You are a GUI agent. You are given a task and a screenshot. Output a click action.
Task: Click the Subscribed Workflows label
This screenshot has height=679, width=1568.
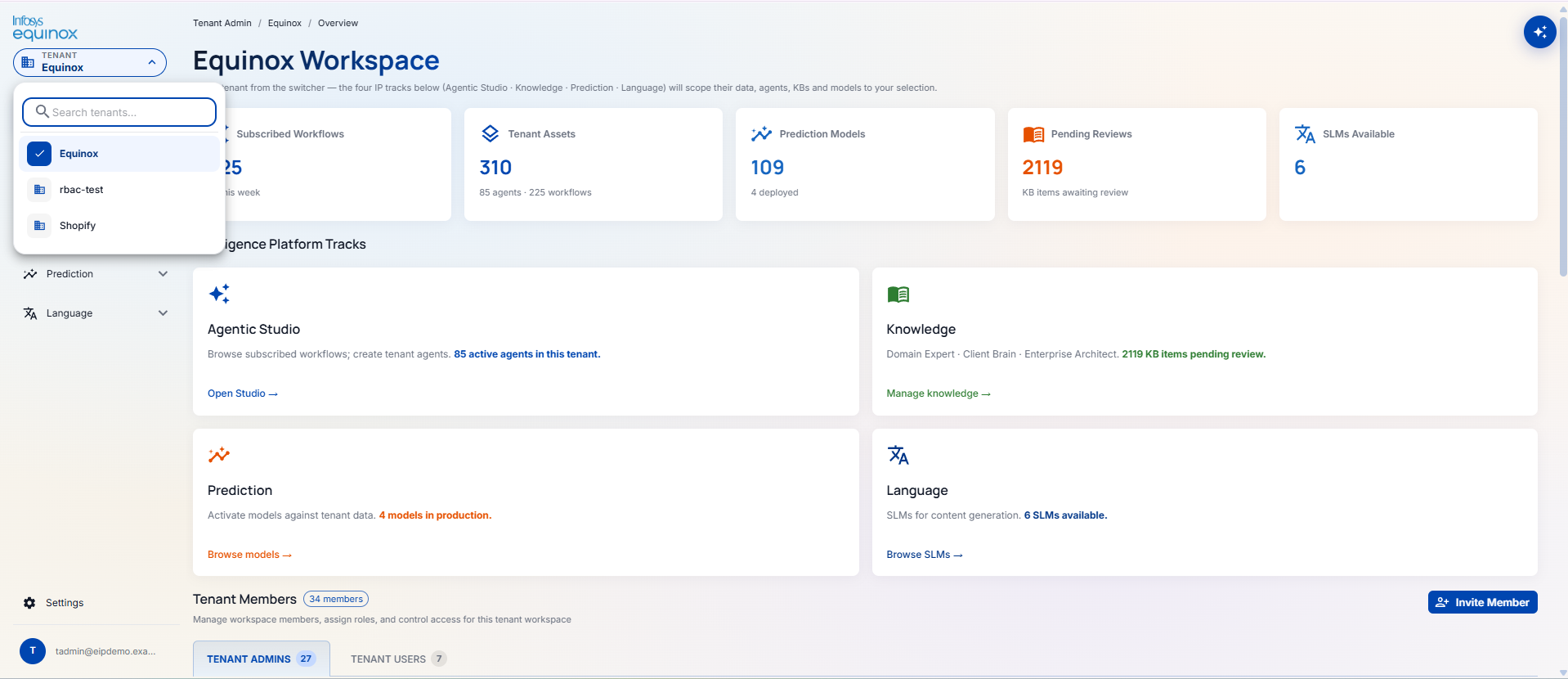pyautogui.click(x=290, y=134)
